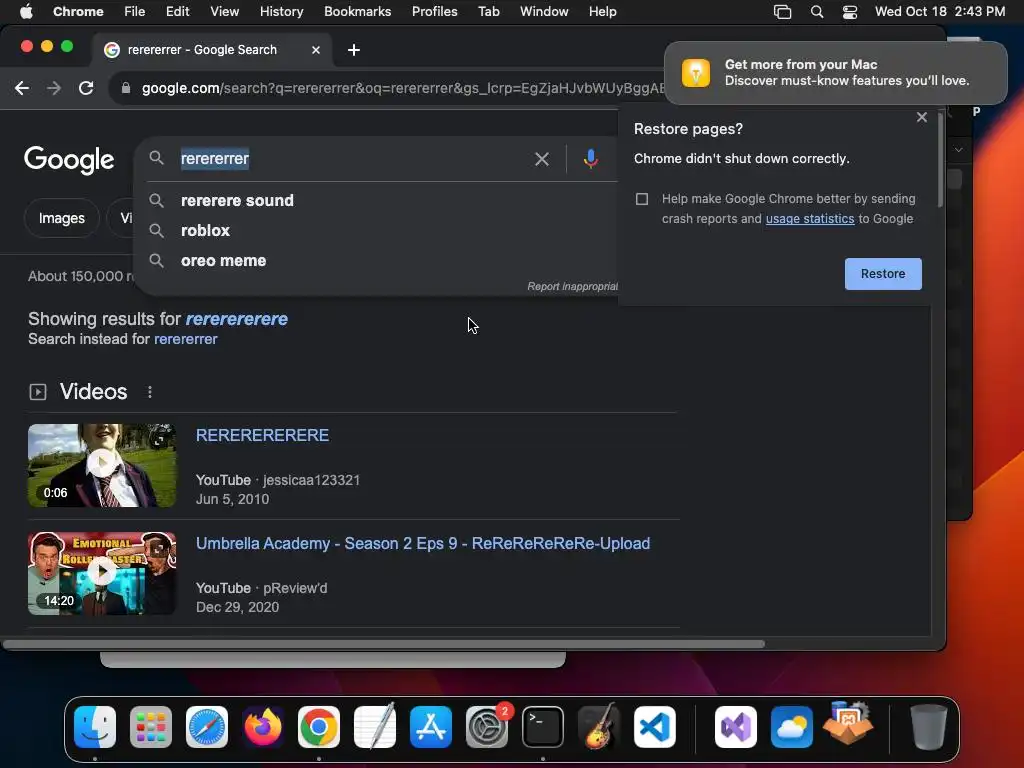1024x768 pixels.
Task: Open the weather cloud app in dock
Action: tap(792, 727)
